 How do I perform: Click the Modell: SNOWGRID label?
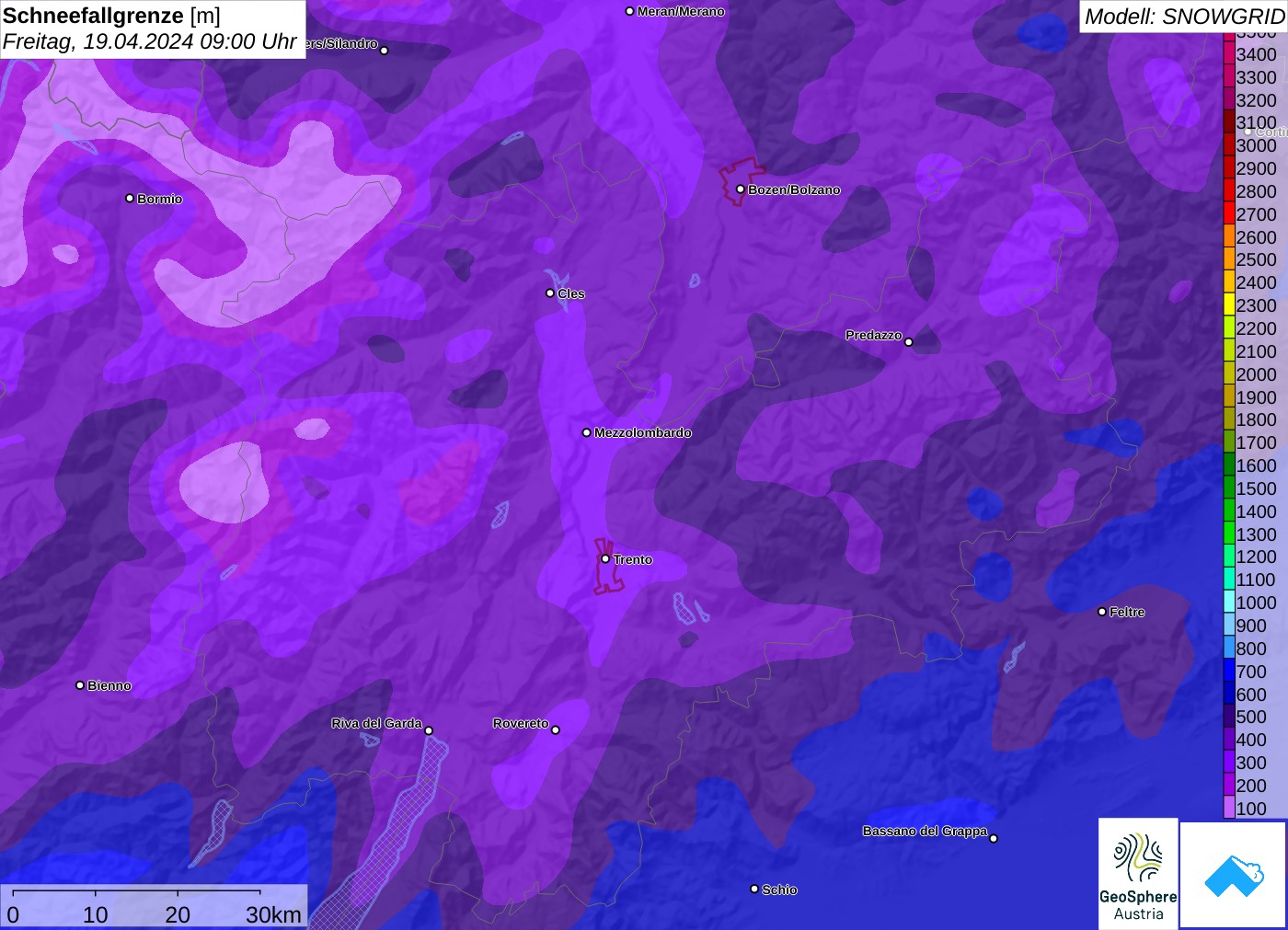pos(1184,16)
